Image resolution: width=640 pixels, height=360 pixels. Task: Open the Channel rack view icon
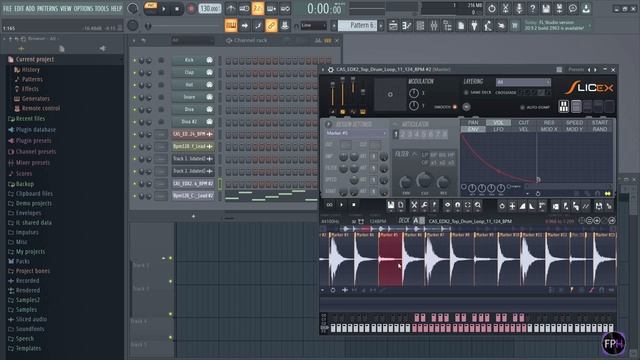coord(420,26)
